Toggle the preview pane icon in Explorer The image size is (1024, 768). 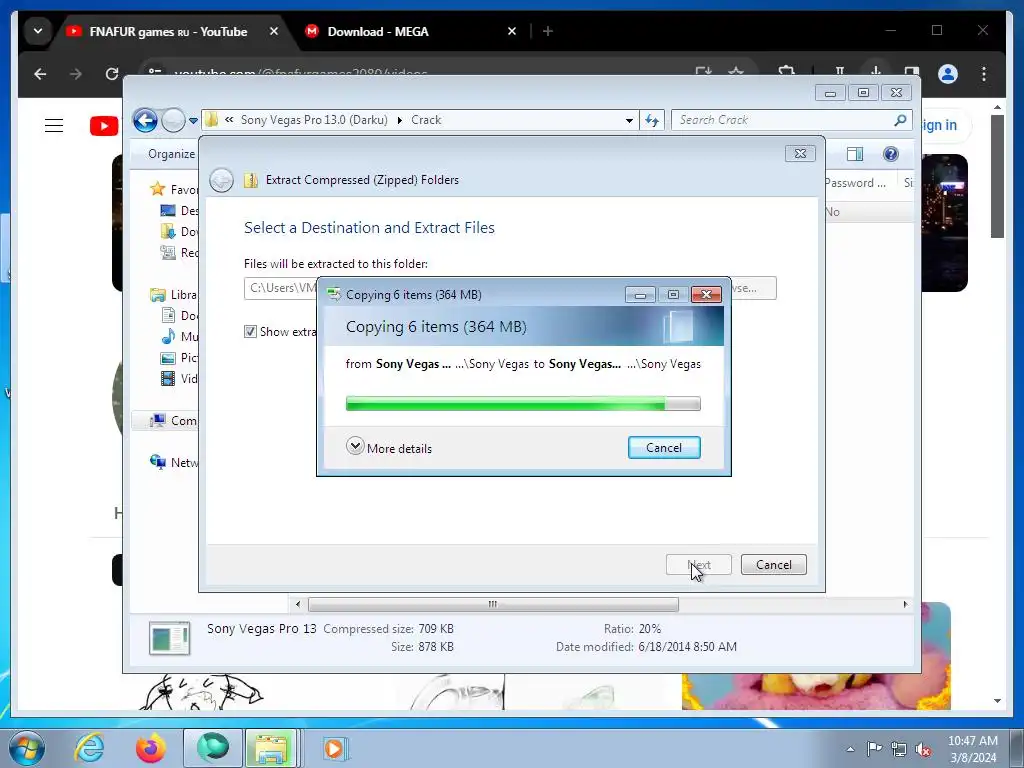click(855, 154)
